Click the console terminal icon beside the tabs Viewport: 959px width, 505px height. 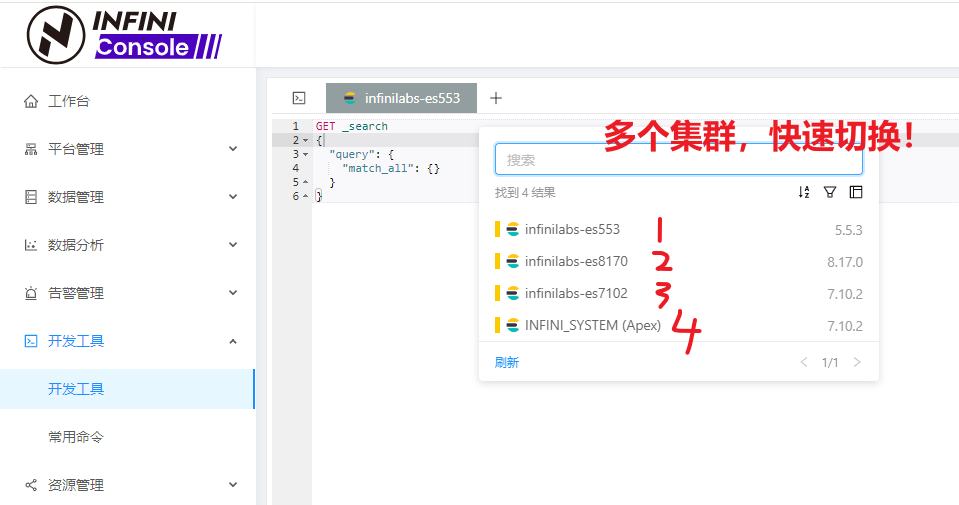click(x=299, y=98)
